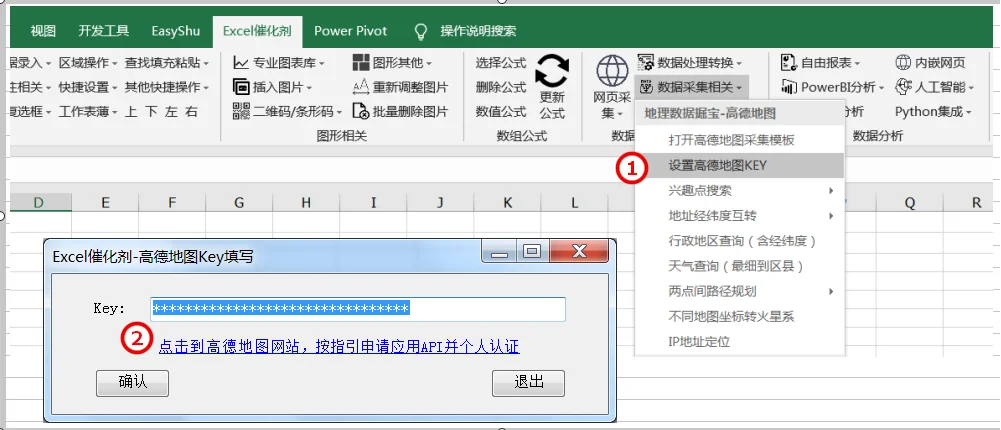The image size is (1001, 430).
Task: Click the 批量删除图片 icon
Action: (361, 112)
